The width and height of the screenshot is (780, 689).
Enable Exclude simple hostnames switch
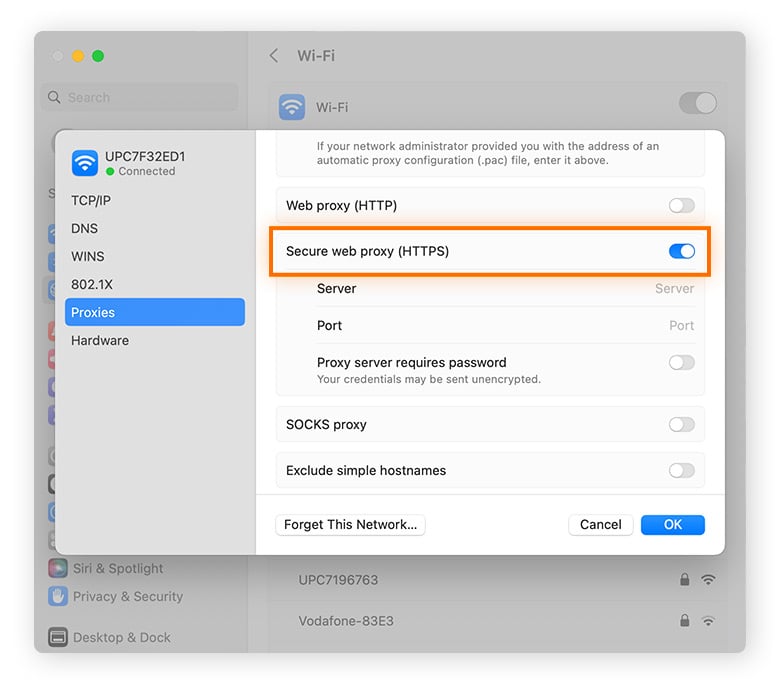coord(682,470)
